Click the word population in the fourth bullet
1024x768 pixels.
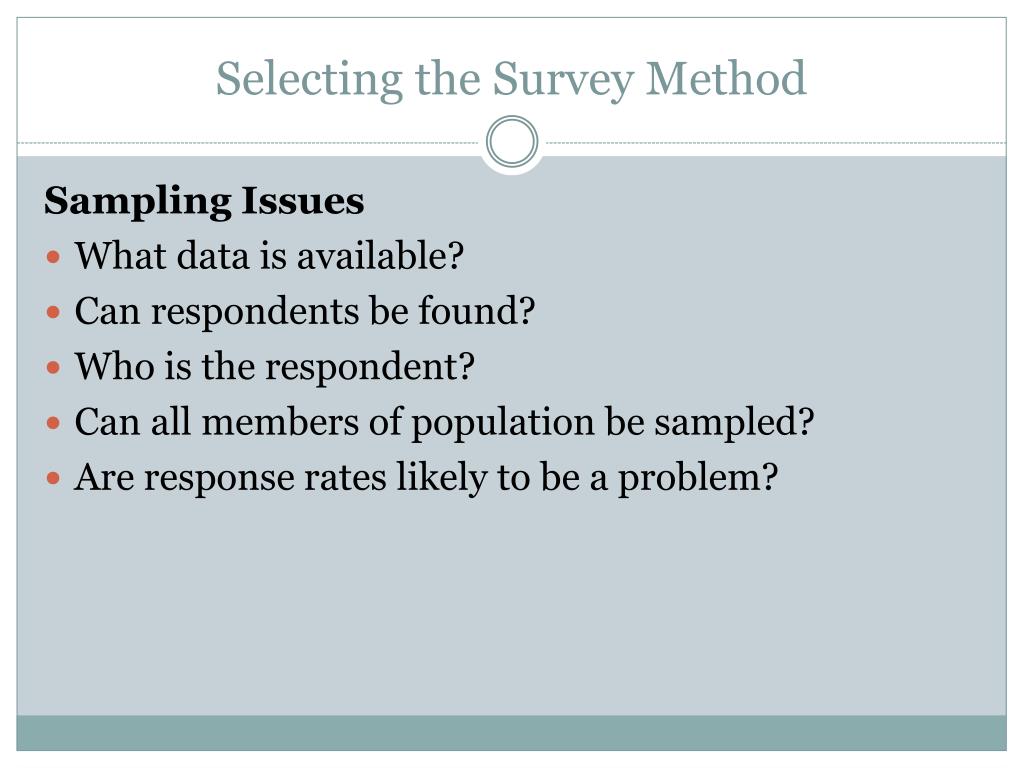(502, 424)
